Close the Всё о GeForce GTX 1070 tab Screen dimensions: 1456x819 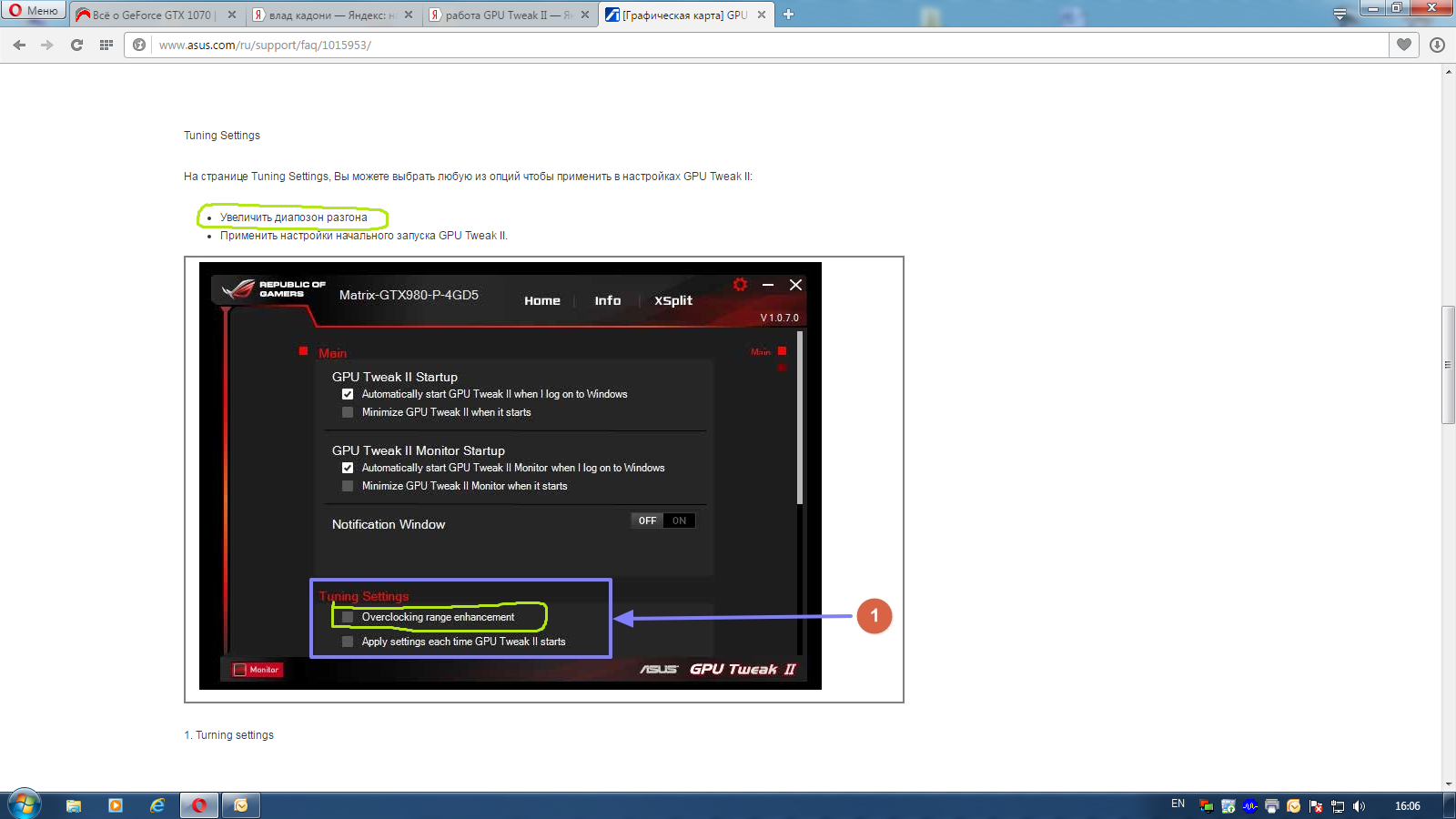click(x=232, y=15)
